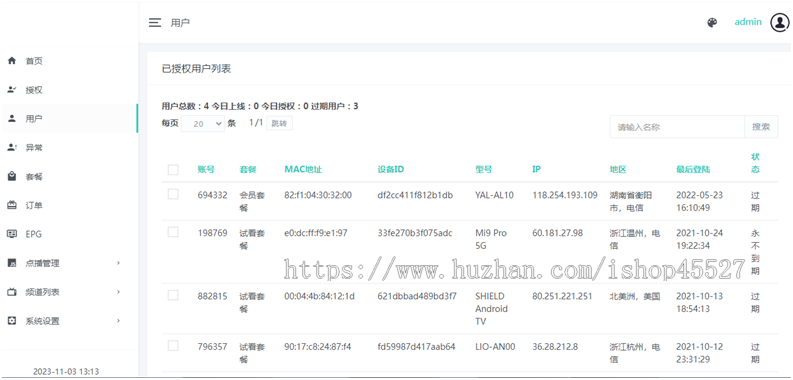Screen dimensions: 793x380
Task: Sort by 账号 column header
Action: (x=206, y=170)
